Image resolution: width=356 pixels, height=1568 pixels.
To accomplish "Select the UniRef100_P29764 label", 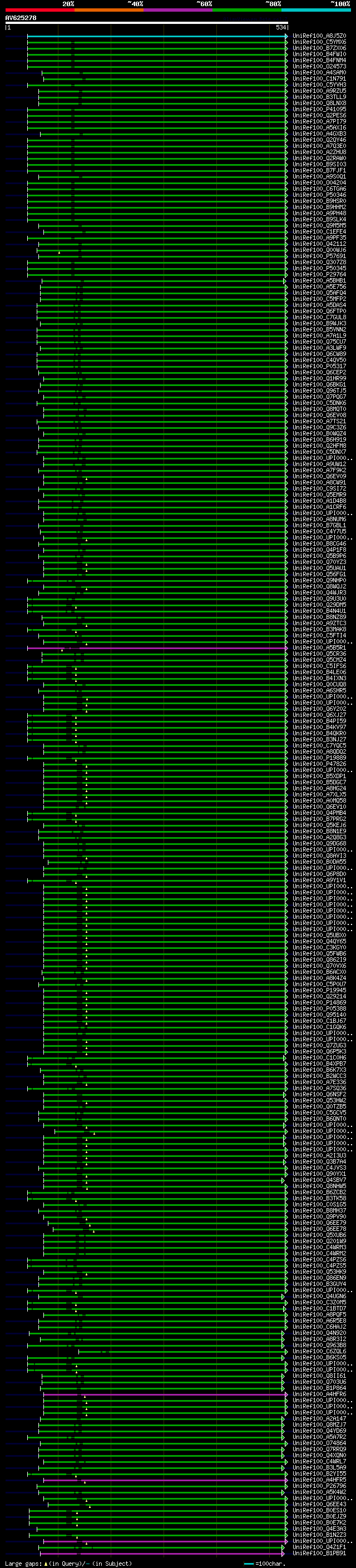I will (x=319, y=275).
